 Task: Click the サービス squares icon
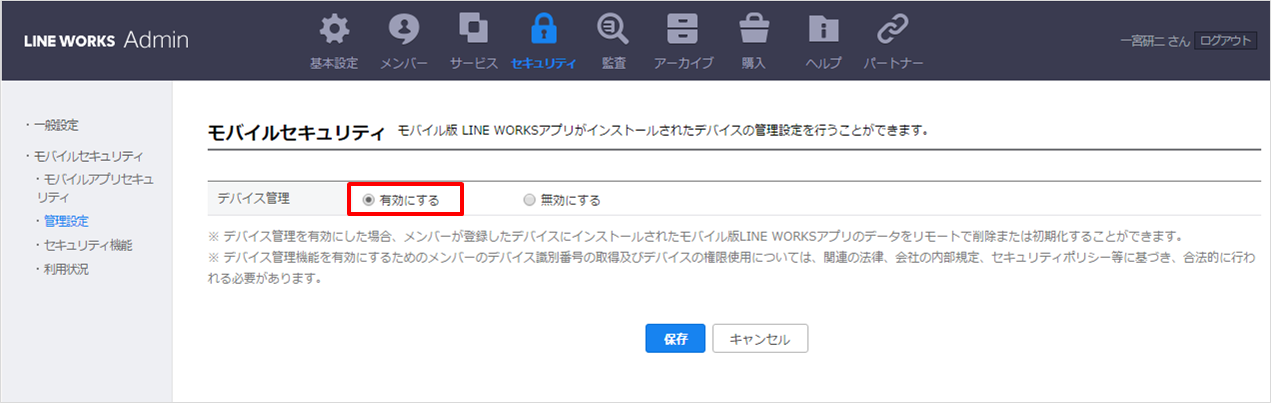point(473,30)
